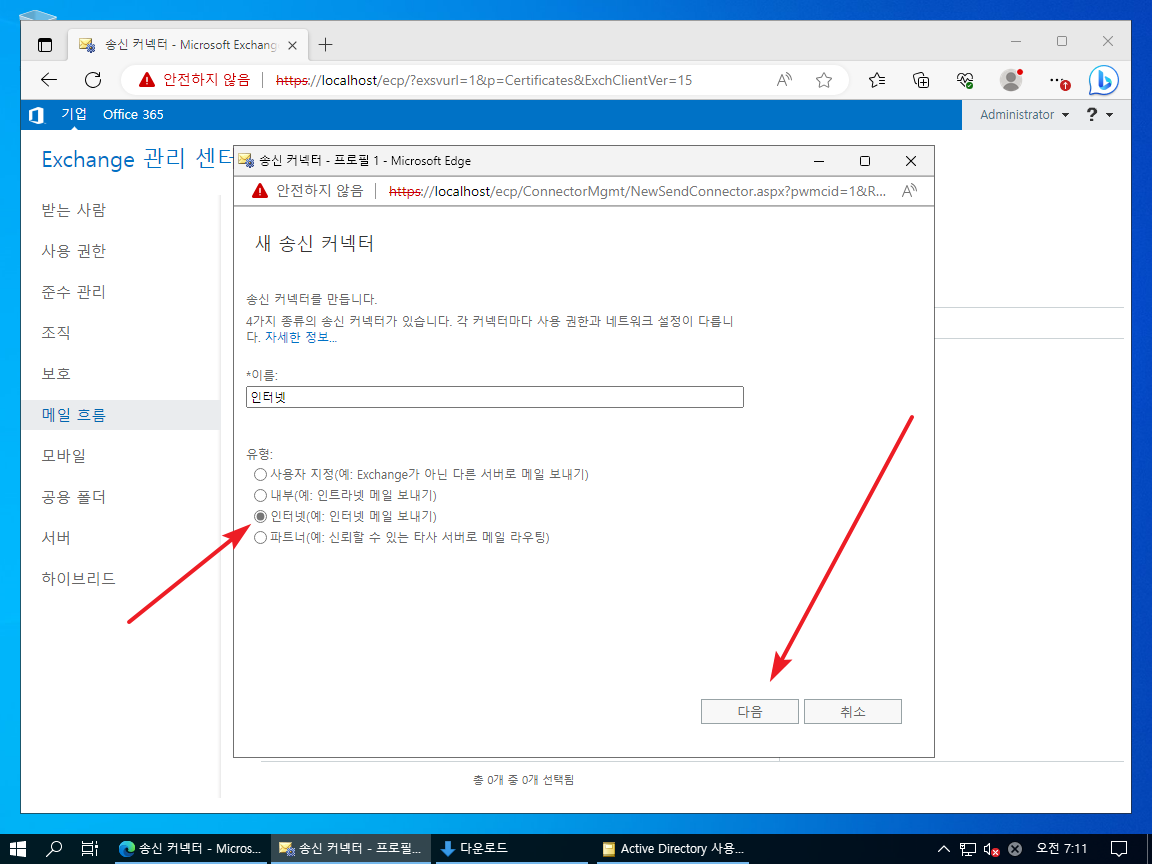Switch to the 프로필 popup taskbar item
The height and width of the screenshot is (864, 1152).
350,849
